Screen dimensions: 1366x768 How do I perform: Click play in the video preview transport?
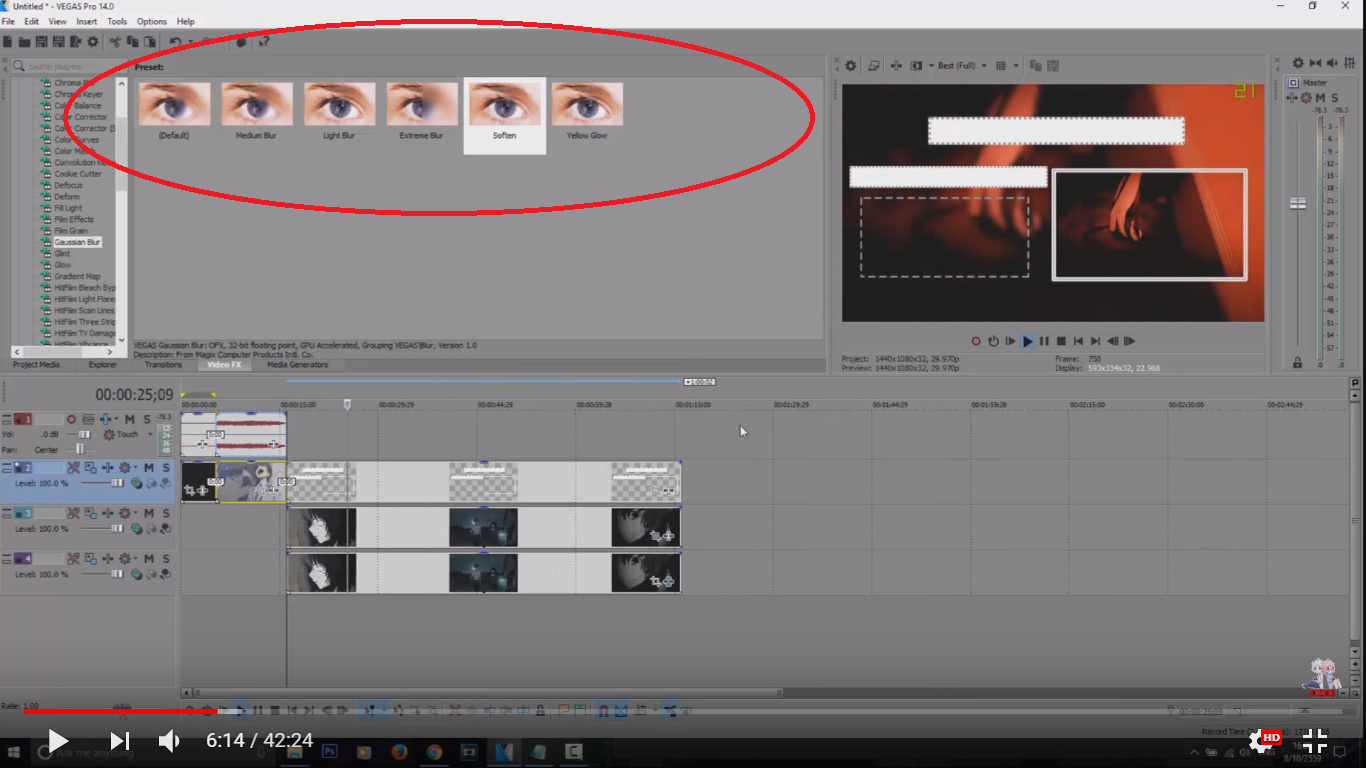pos(1027,341)
